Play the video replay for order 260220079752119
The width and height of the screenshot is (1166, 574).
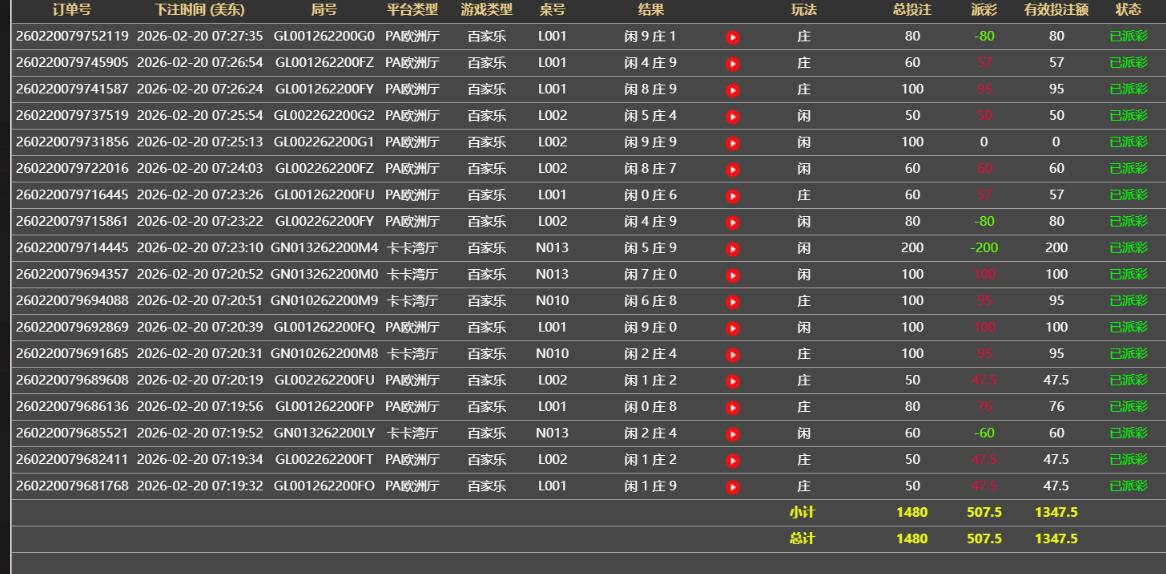pyautogui.click(x=732, y=37)
